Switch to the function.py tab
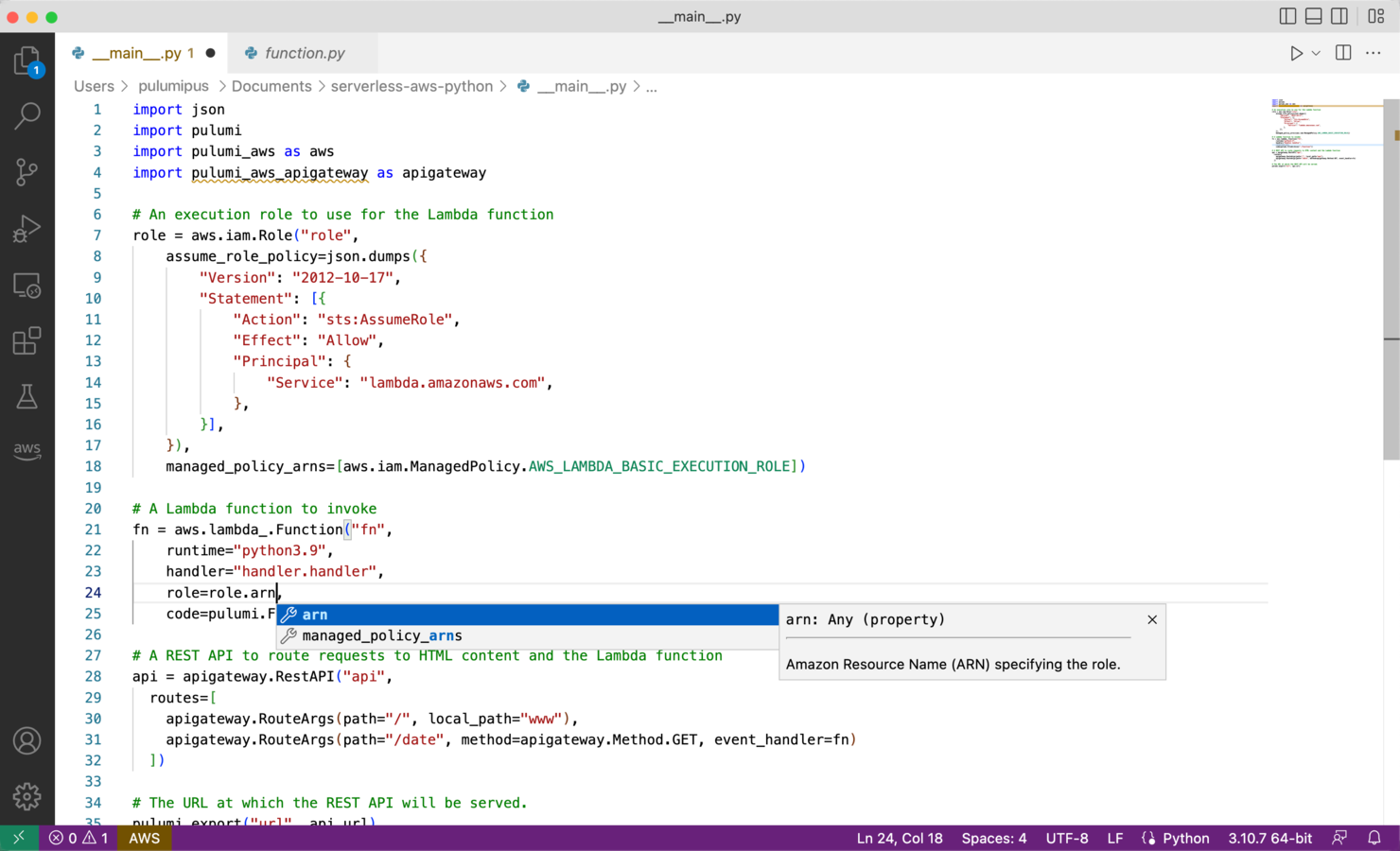 (304, 54)
